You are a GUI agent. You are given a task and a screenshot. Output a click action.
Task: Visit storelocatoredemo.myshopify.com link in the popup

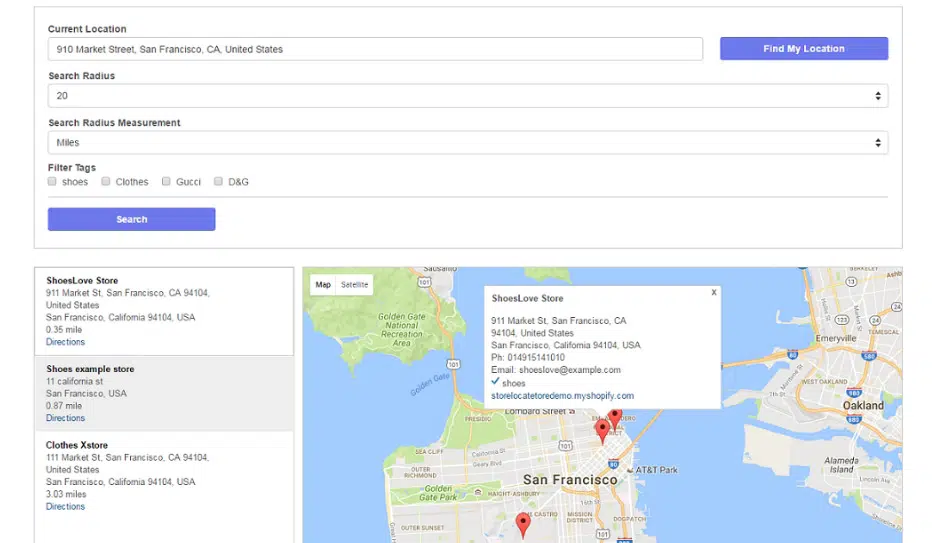tap(562, 396)
